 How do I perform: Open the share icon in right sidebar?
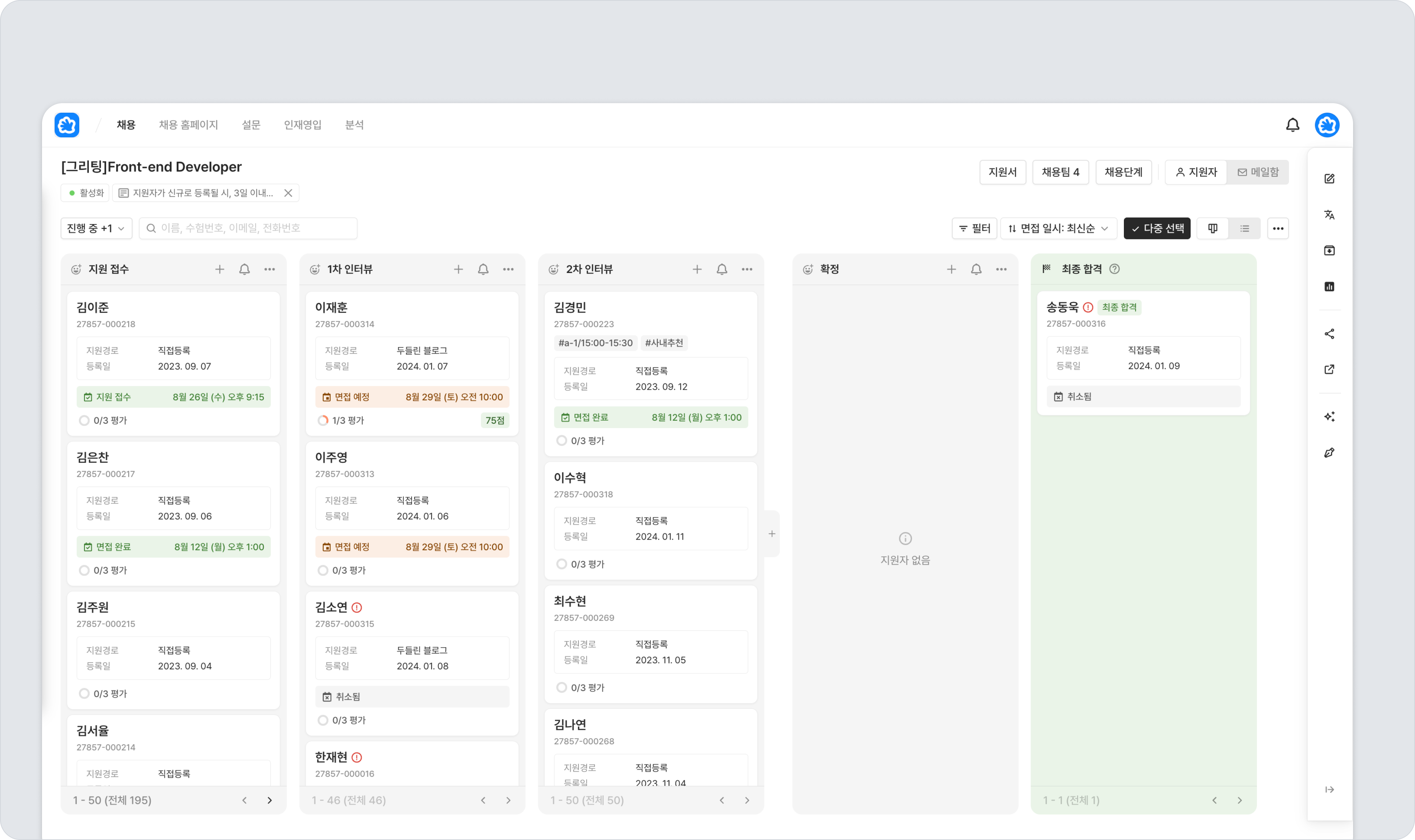point(1329,334)
